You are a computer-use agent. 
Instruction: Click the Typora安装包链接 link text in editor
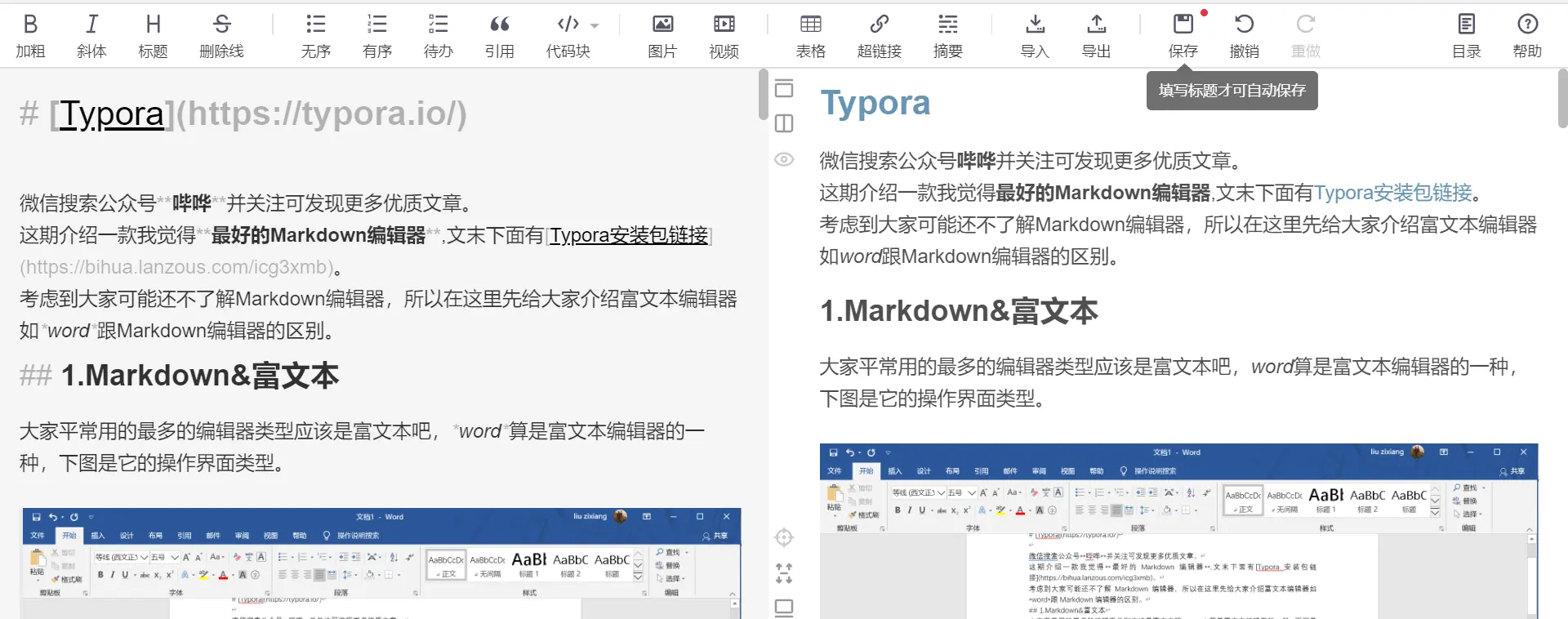pyautogui.click(x=629, y=235)
